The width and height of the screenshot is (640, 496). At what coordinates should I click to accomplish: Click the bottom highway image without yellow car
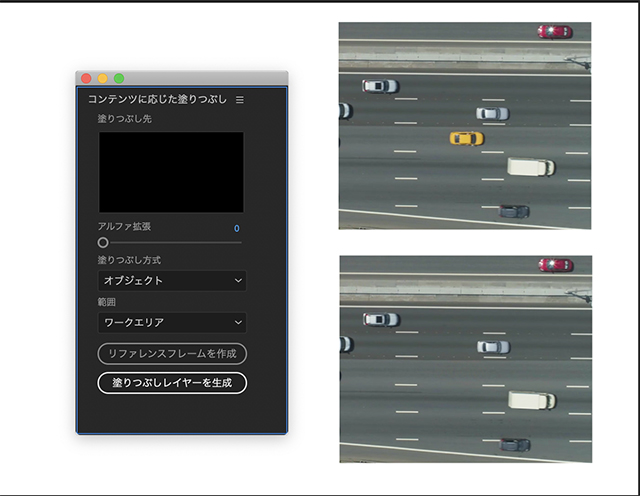pos(466,359)
